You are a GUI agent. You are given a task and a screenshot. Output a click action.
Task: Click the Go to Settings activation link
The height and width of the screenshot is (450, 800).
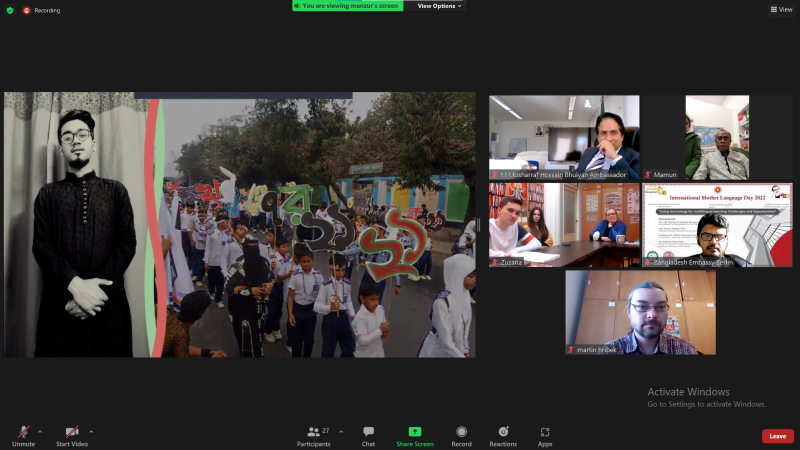[706, 404]
